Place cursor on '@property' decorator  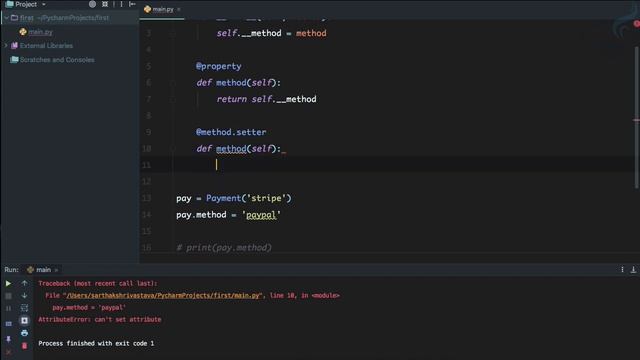coord(218,66)
